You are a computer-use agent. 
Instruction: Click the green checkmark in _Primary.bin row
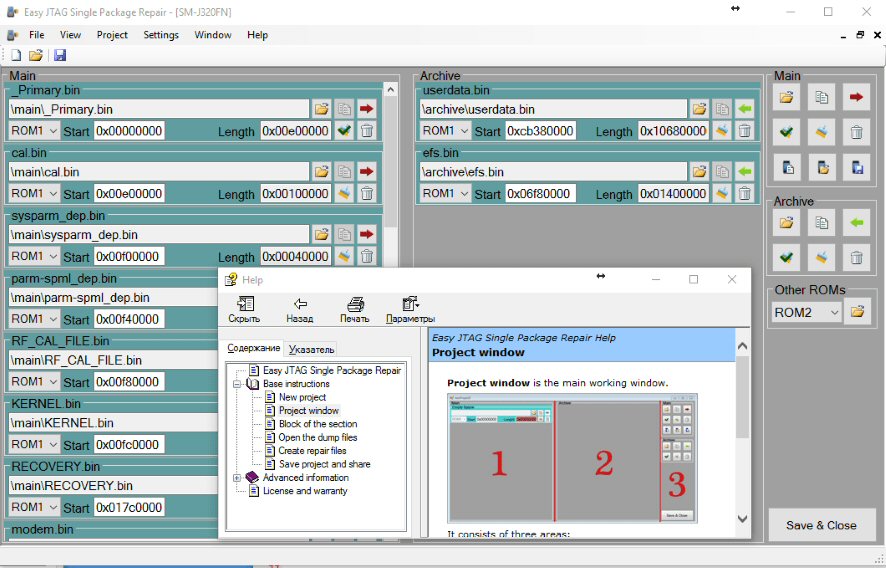pos(344,130)
